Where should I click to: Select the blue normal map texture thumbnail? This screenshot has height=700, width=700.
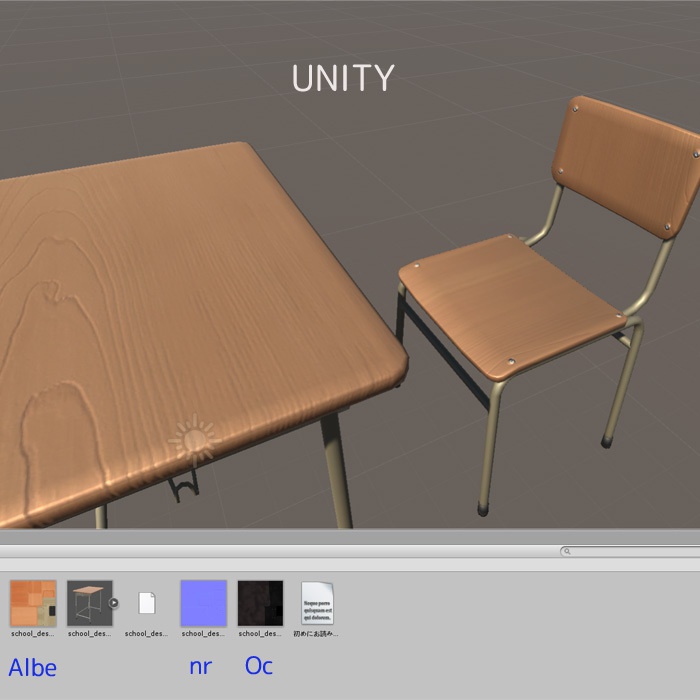(204, 603)
